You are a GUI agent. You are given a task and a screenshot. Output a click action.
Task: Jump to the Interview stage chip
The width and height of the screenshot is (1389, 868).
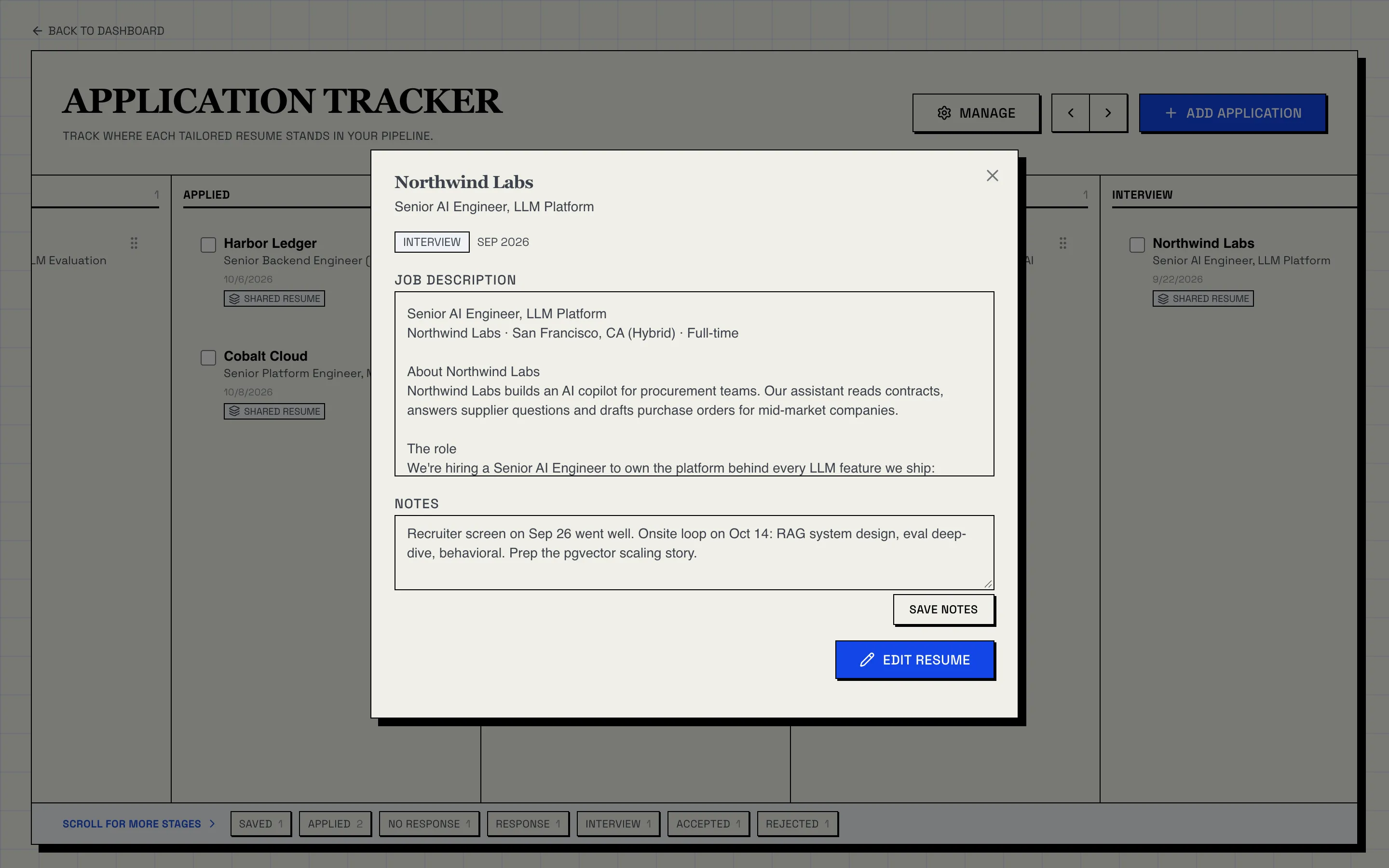pyautogui.click(x=618, y=824)
